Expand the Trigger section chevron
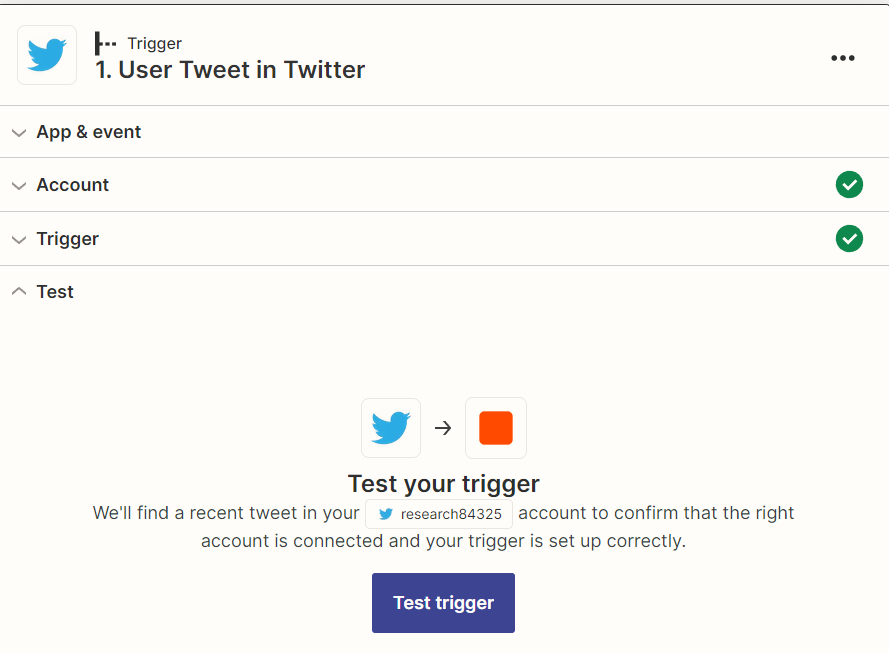This screenshot has height=653, width=889. (x=19, y=240)
